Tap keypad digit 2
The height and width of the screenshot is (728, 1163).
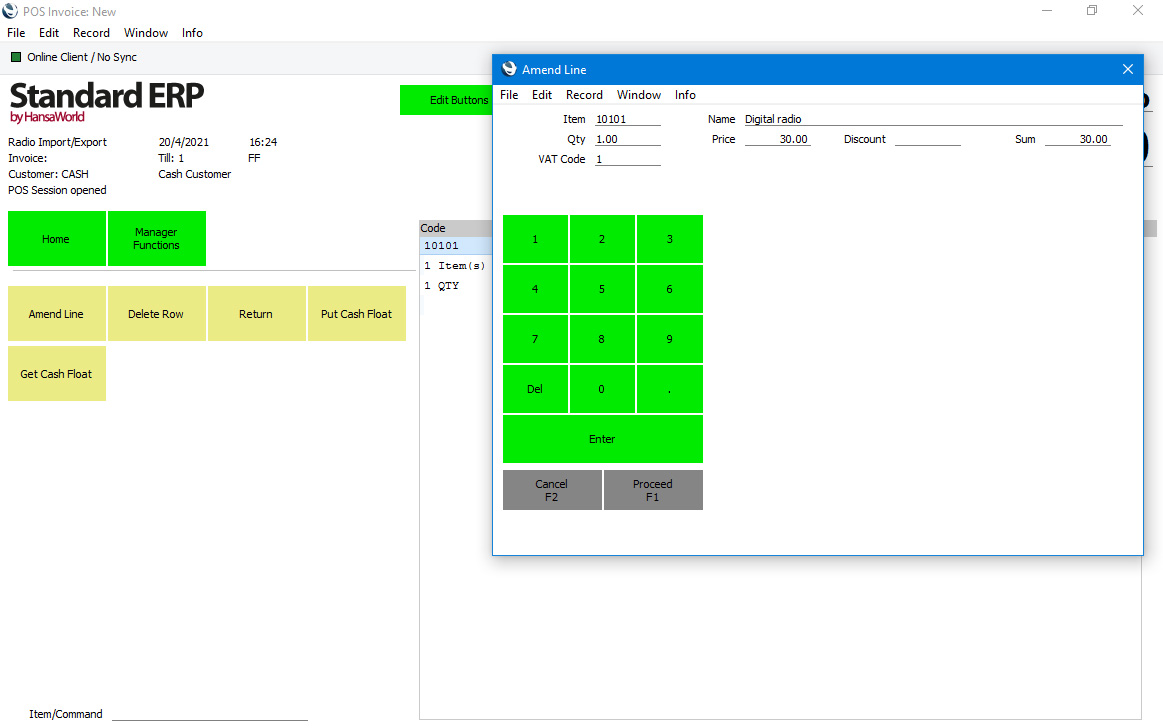(602, 239)
